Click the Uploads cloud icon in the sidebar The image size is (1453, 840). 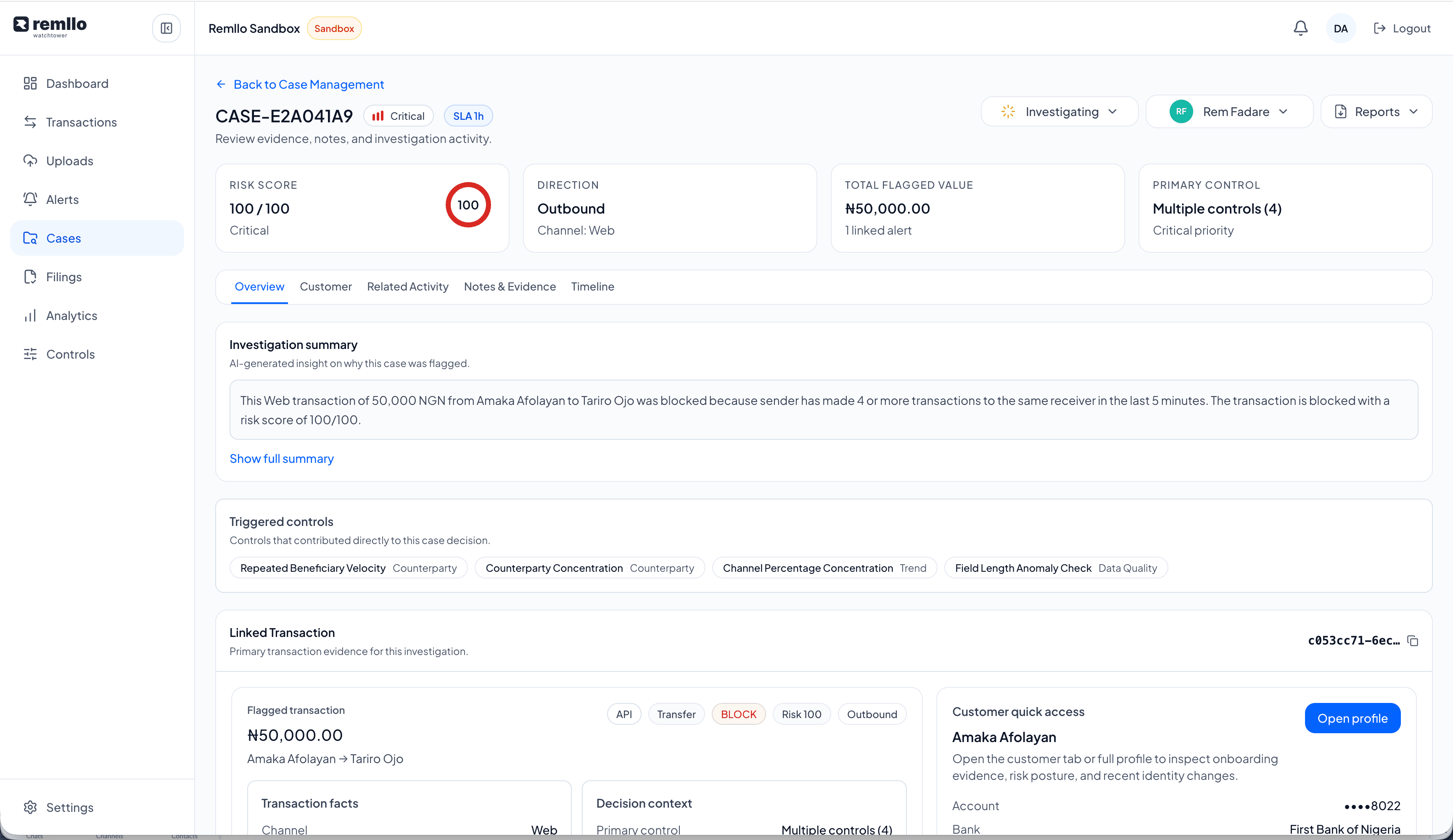pos(30,161)
